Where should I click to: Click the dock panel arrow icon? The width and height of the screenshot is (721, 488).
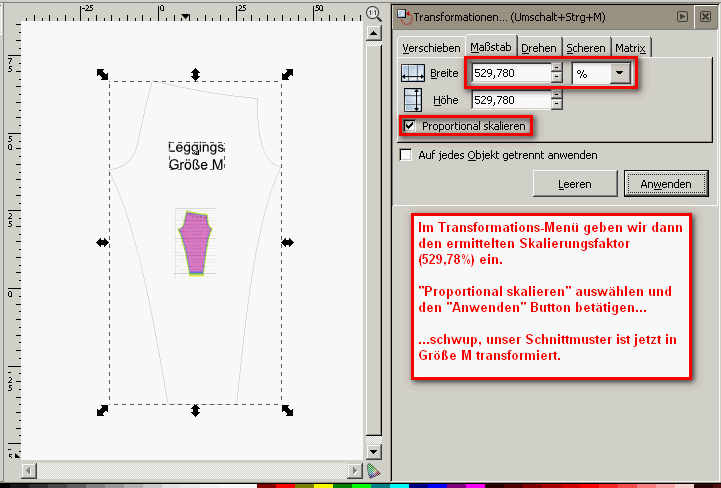point(682,15)
